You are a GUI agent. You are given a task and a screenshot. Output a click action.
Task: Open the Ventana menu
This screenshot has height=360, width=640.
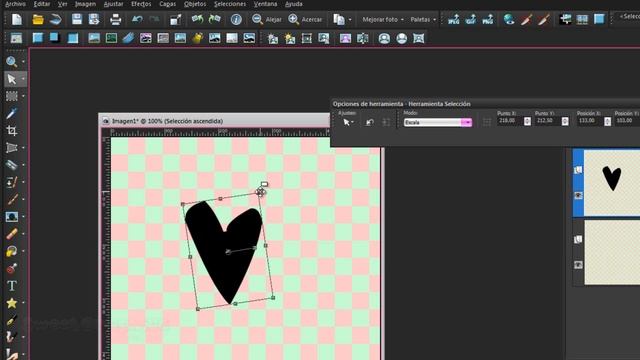coord(265,4)
